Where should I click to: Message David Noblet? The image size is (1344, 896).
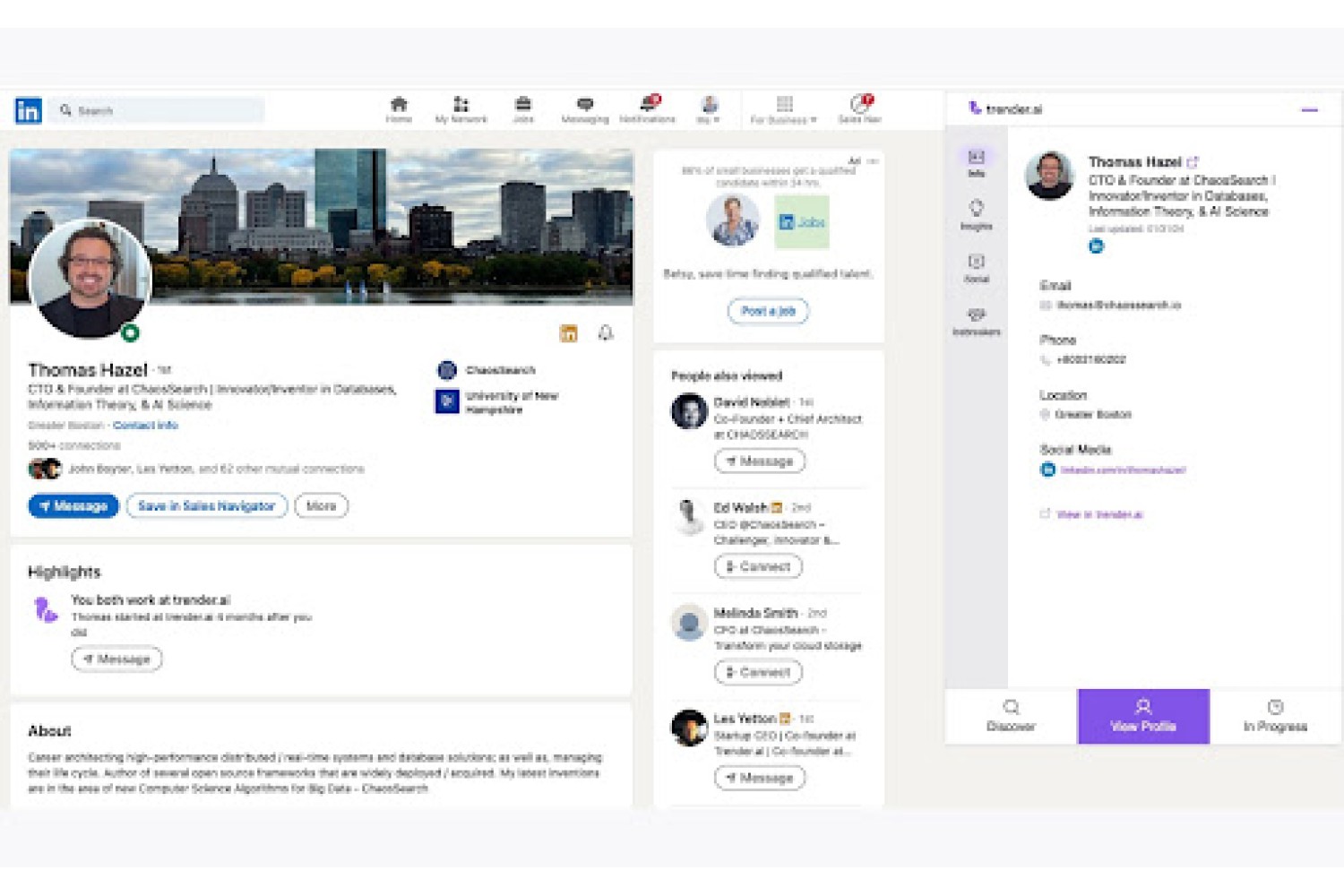coord(760,461)
